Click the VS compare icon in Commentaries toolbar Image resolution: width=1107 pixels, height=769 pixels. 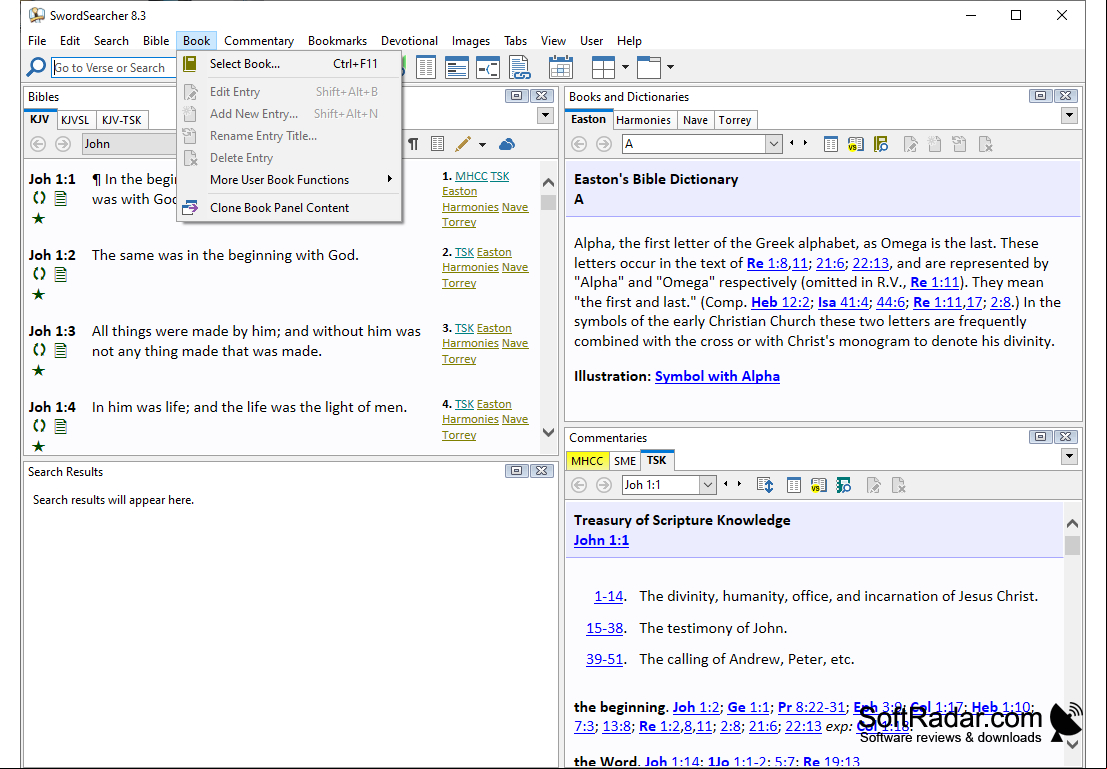point(818,485)
